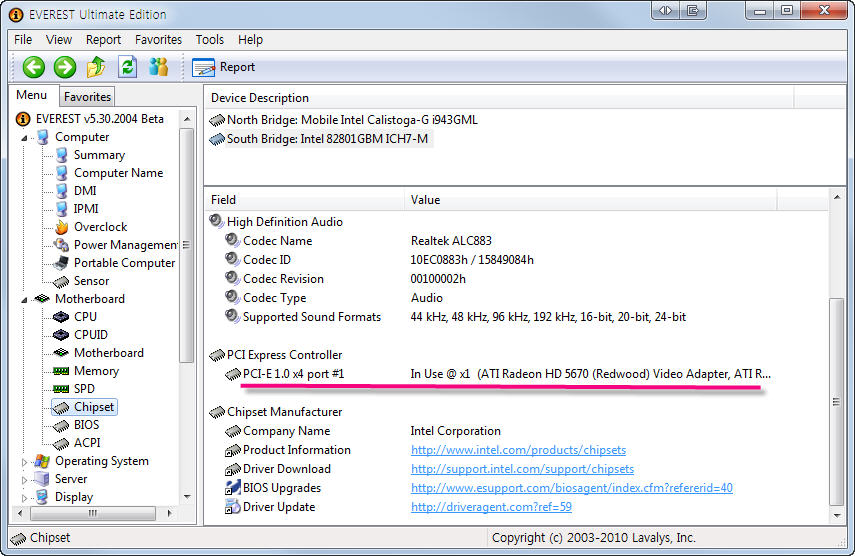Open the driveragent.com link
855x556 pixels.
pyautogui.click(x=491, y=507)
